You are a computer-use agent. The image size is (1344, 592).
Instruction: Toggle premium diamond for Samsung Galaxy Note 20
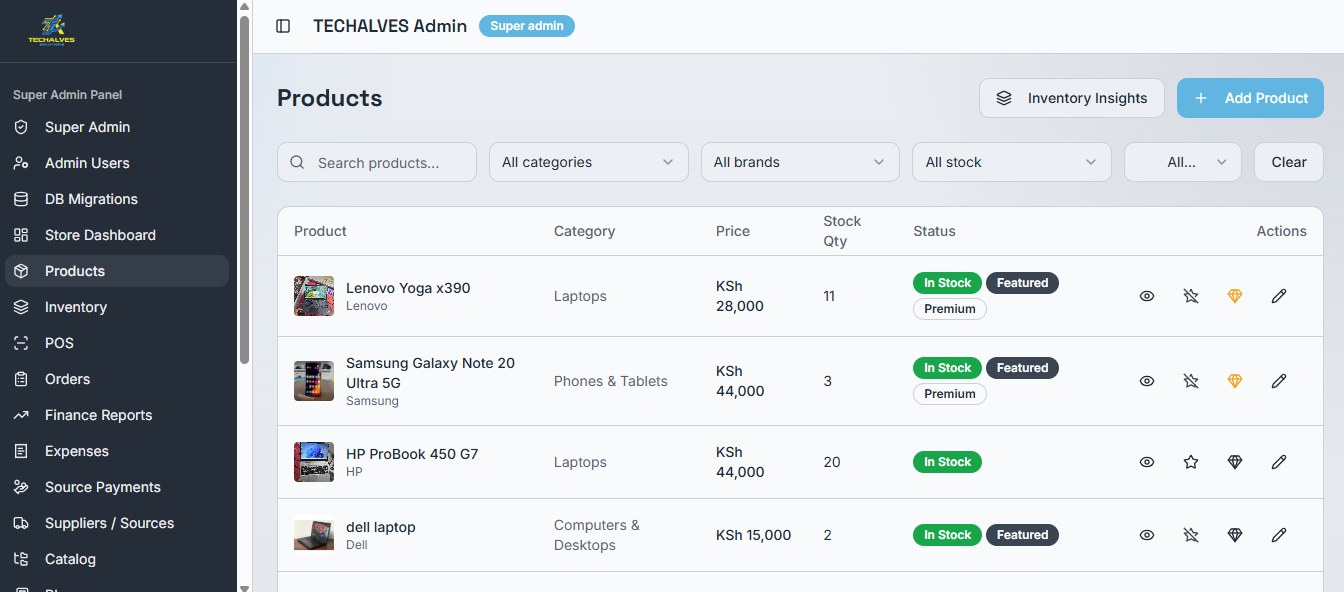(x=1235, y=381)
